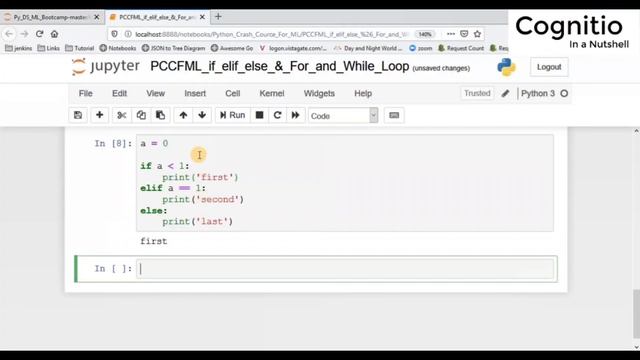Open the Widgets menu
640x360 pixels.
pos(319,93)
